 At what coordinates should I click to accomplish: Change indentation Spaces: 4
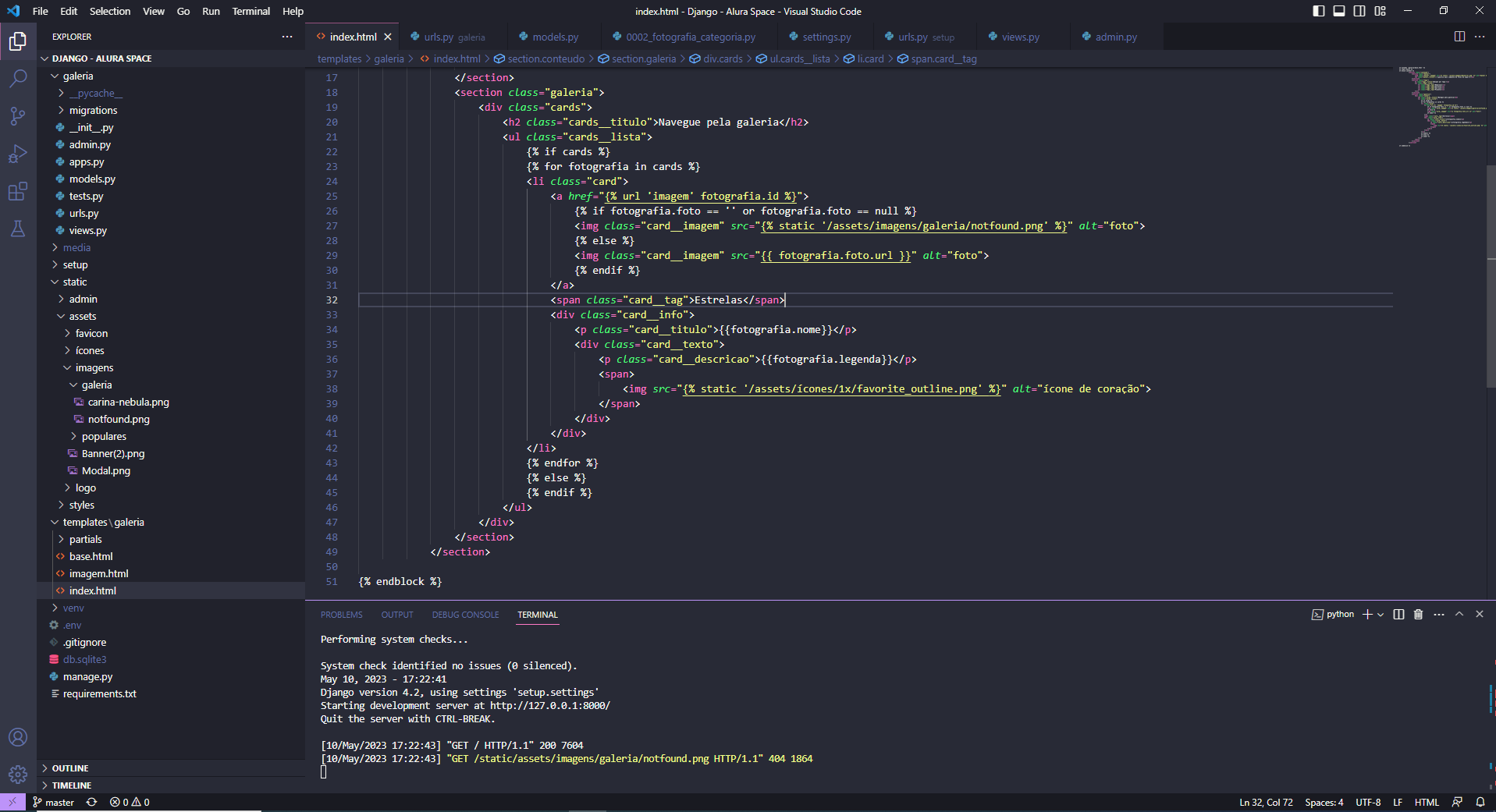(1324, 802)
